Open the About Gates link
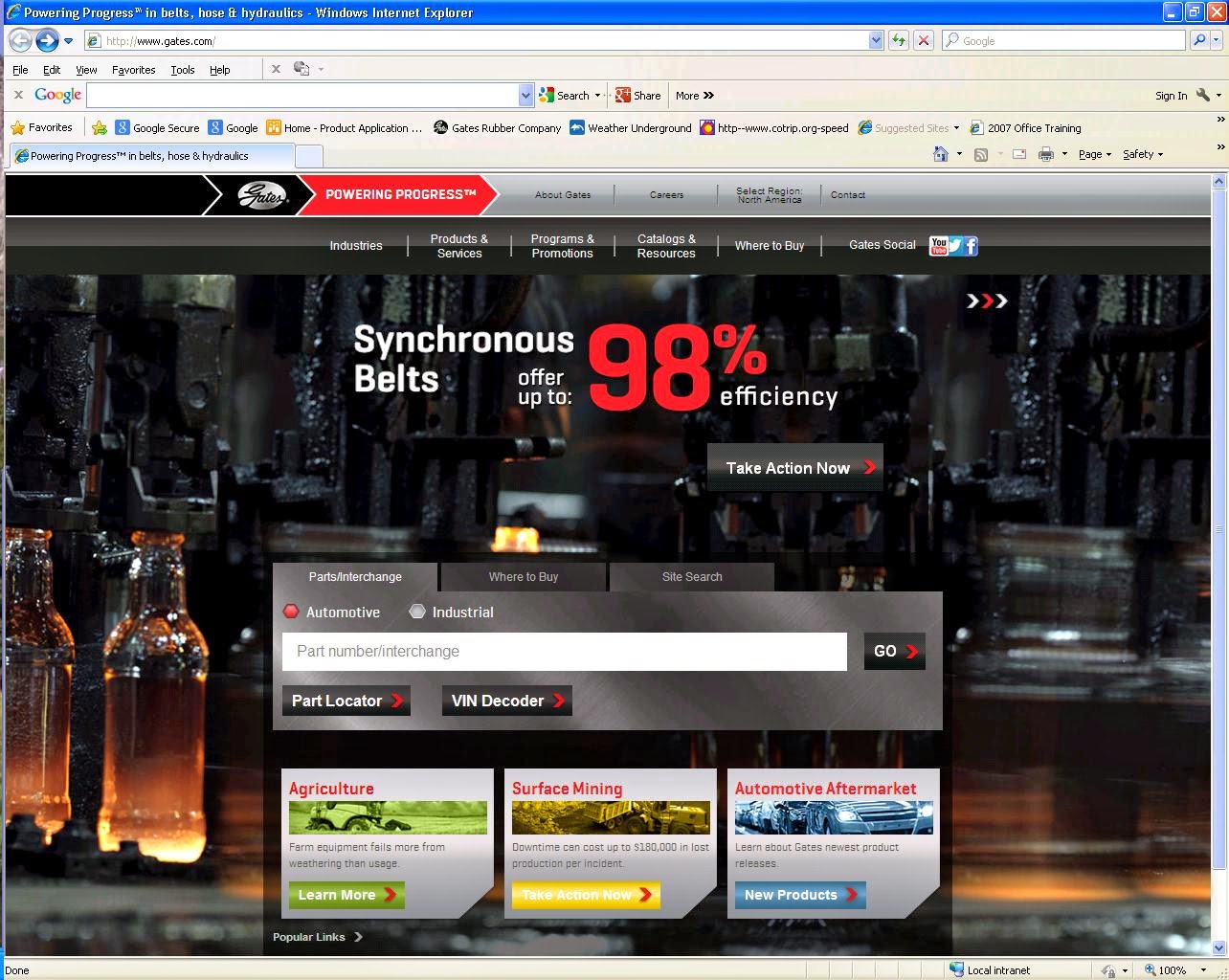Image resolution: width=1229 pixels, height=980 pixels. (563, 195)
